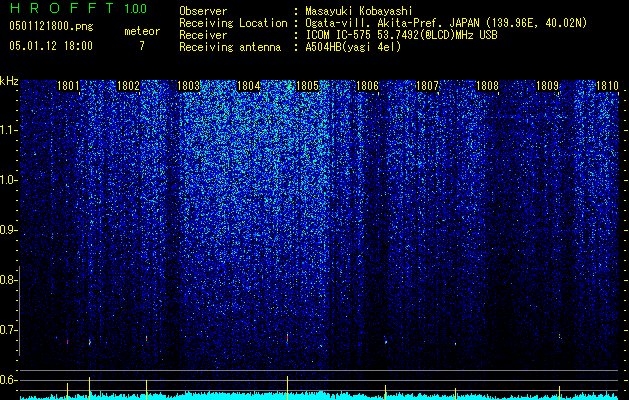The height and width of the screenshot is (400, 629).
Task: Click the observer name Masayuki Kobayashi
Action: 359,11
